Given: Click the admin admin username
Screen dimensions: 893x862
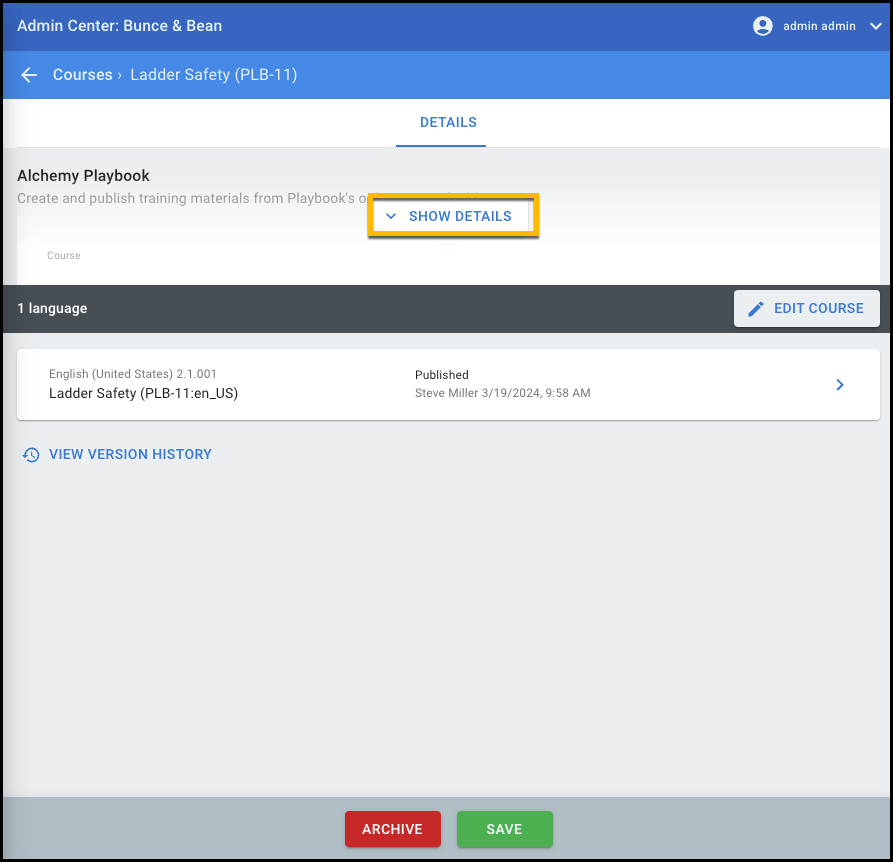Looking at the screenshot, I should pos(819,26).
